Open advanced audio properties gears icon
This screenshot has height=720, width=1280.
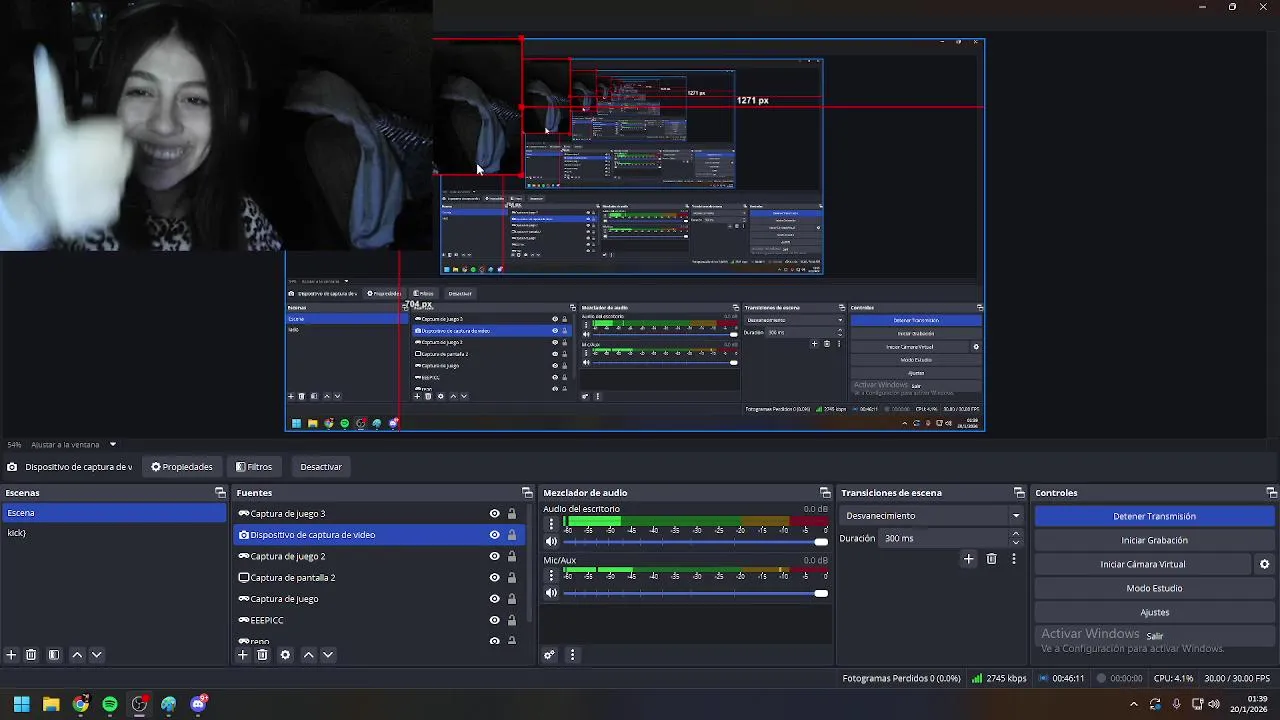pyautogui.click(x=549, y=655)
